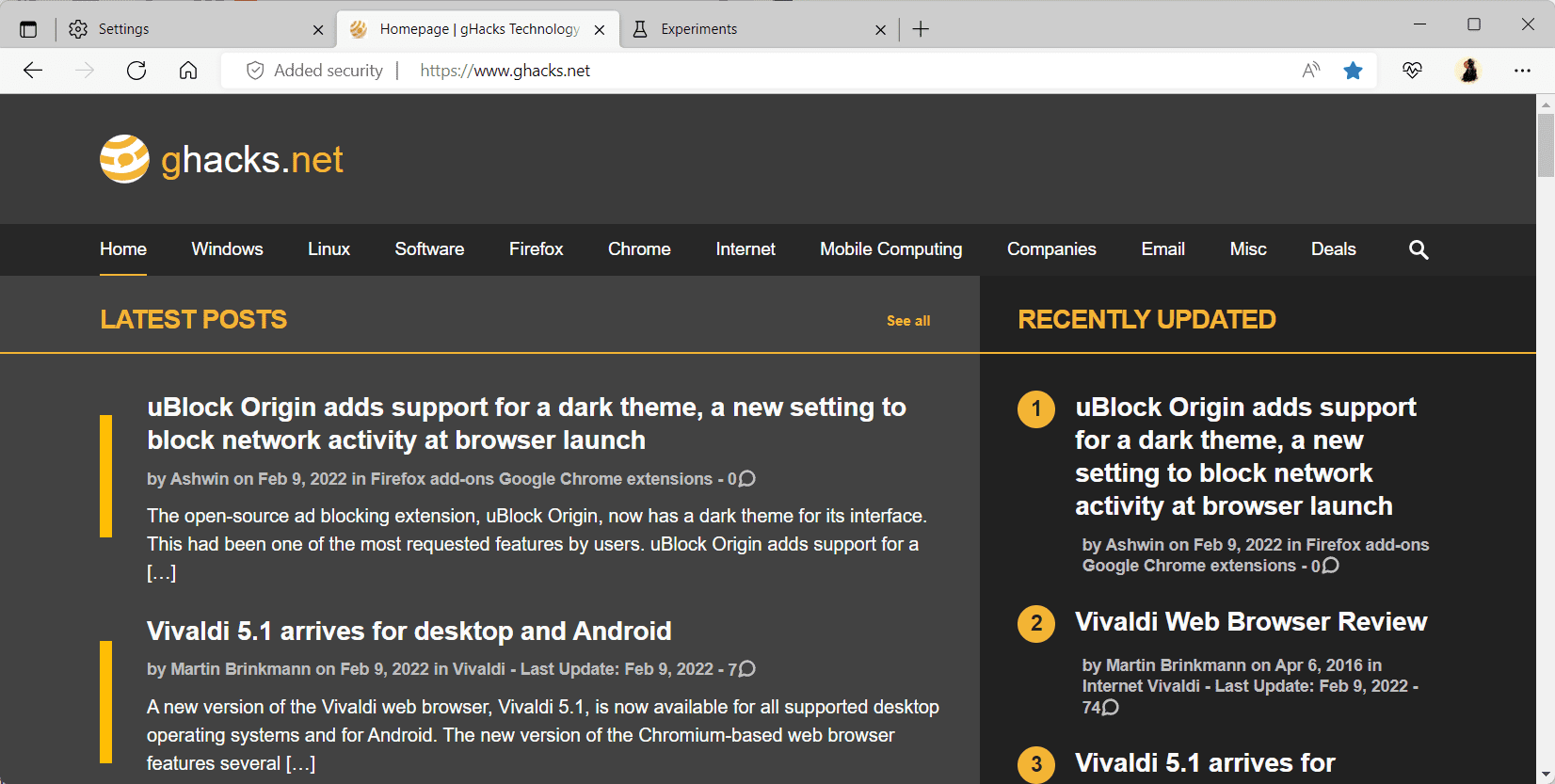
Task: Reload the page with the Refresh icon
Action: (x=136, y=71)
